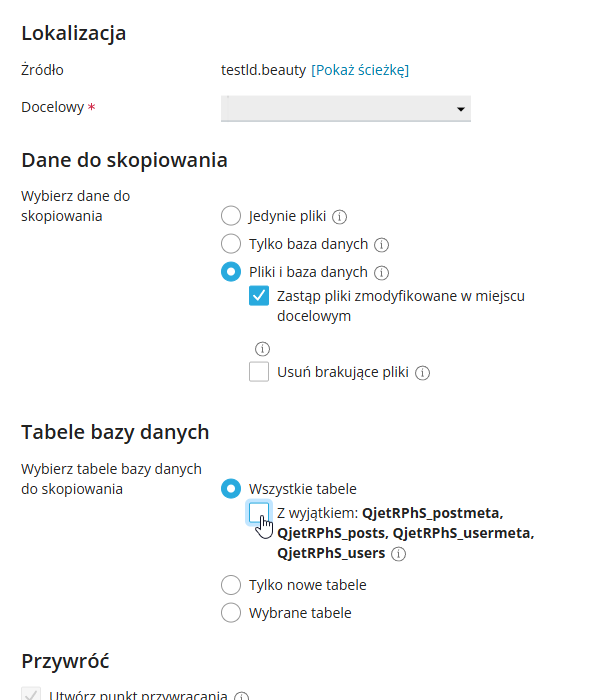Click info icon beside Pliki i baza danych
This screenshot has height=700, width=603.
click(x=381, y=273)
